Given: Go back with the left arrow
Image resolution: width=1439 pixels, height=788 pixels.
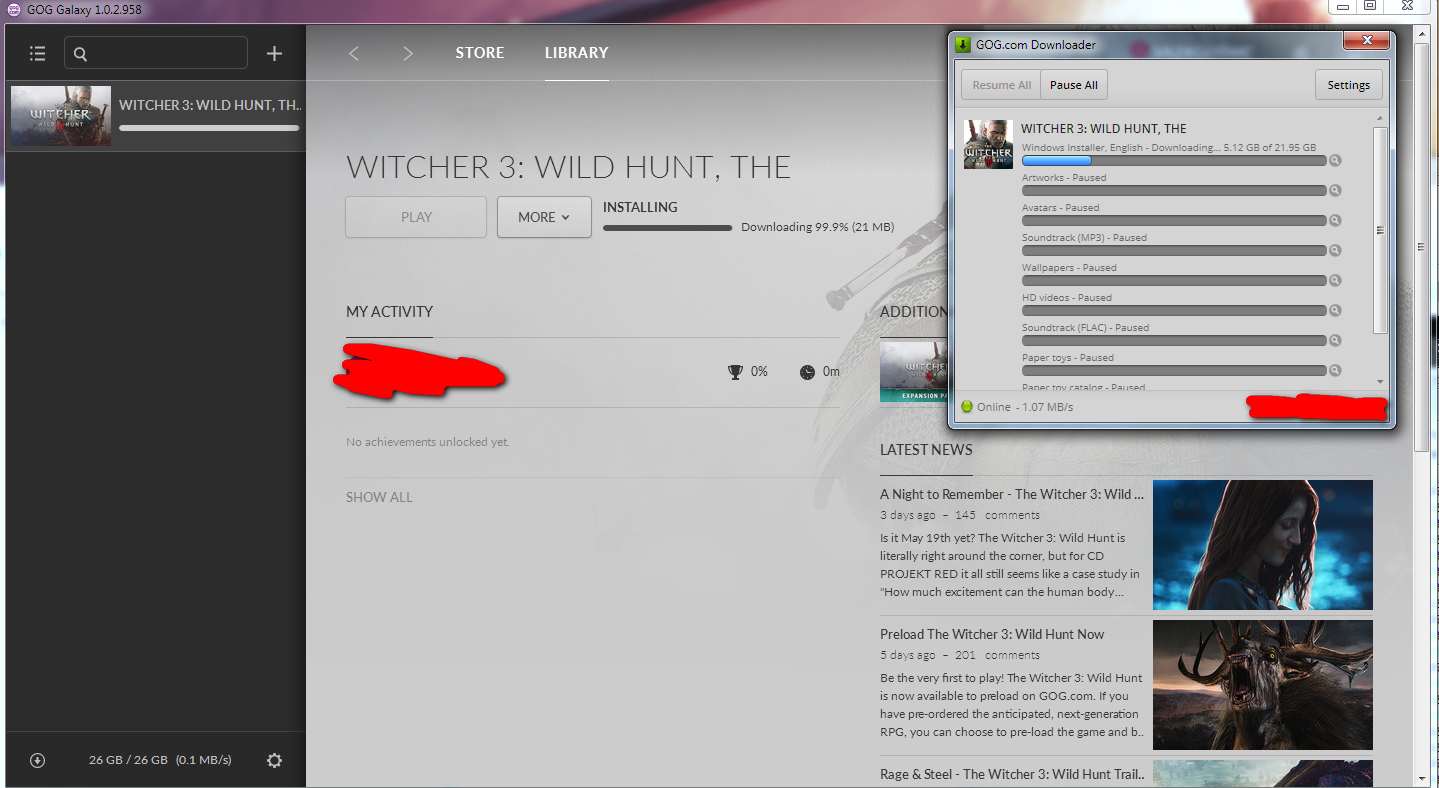Looking at the screenshot, I should tap(353, 53).
